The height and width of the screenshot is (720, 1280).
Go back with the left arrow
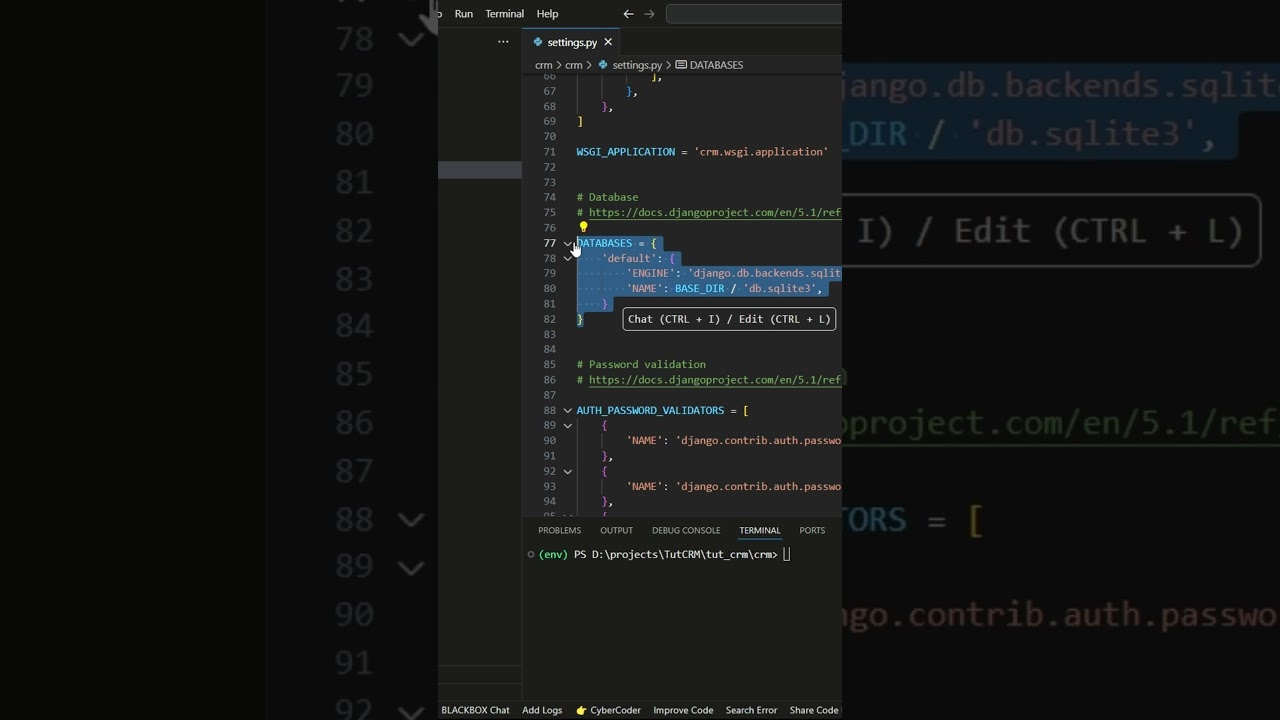628,14
